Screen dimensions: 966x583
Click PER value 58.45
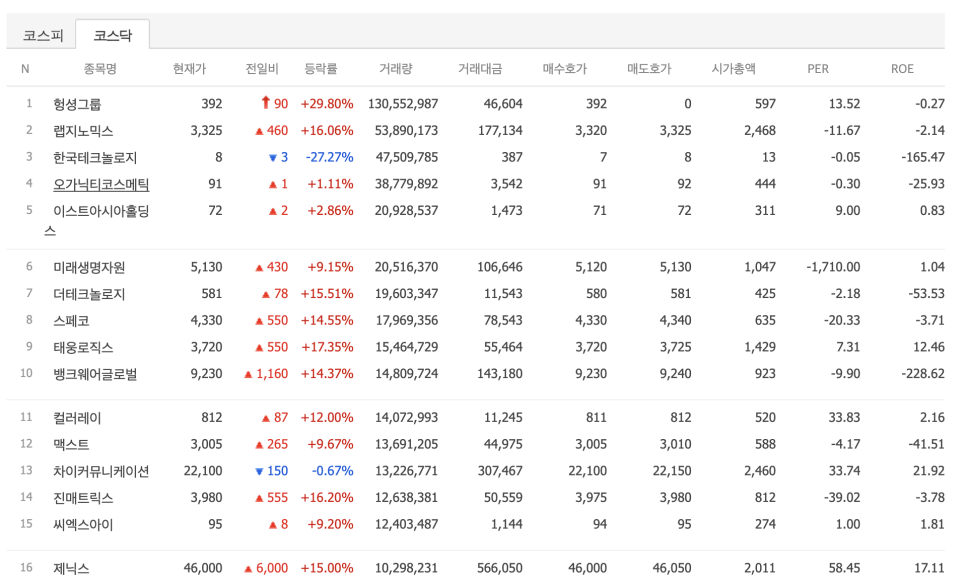845,568
